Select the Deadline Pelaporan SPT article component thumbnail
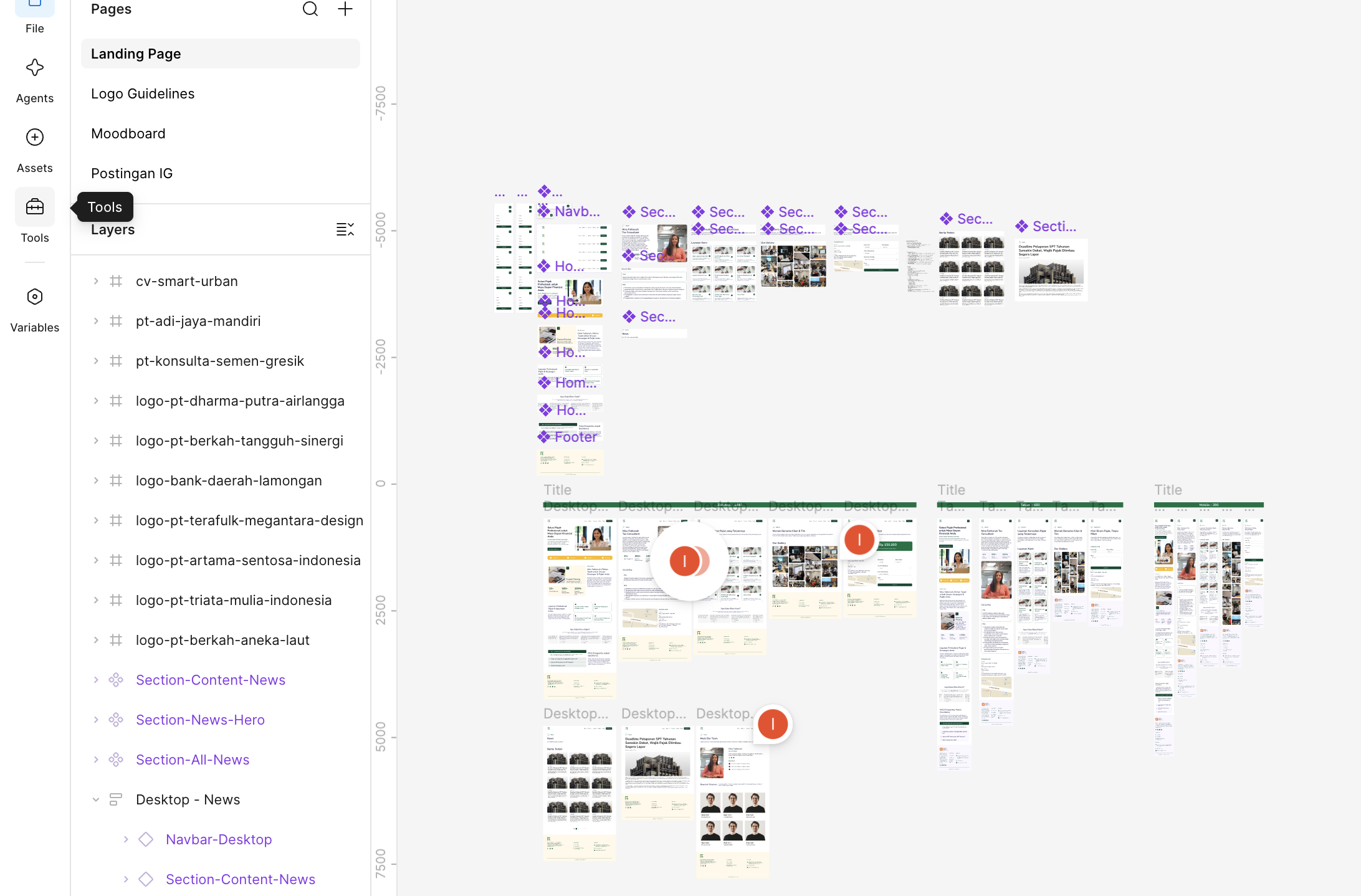 [1051, 270]
